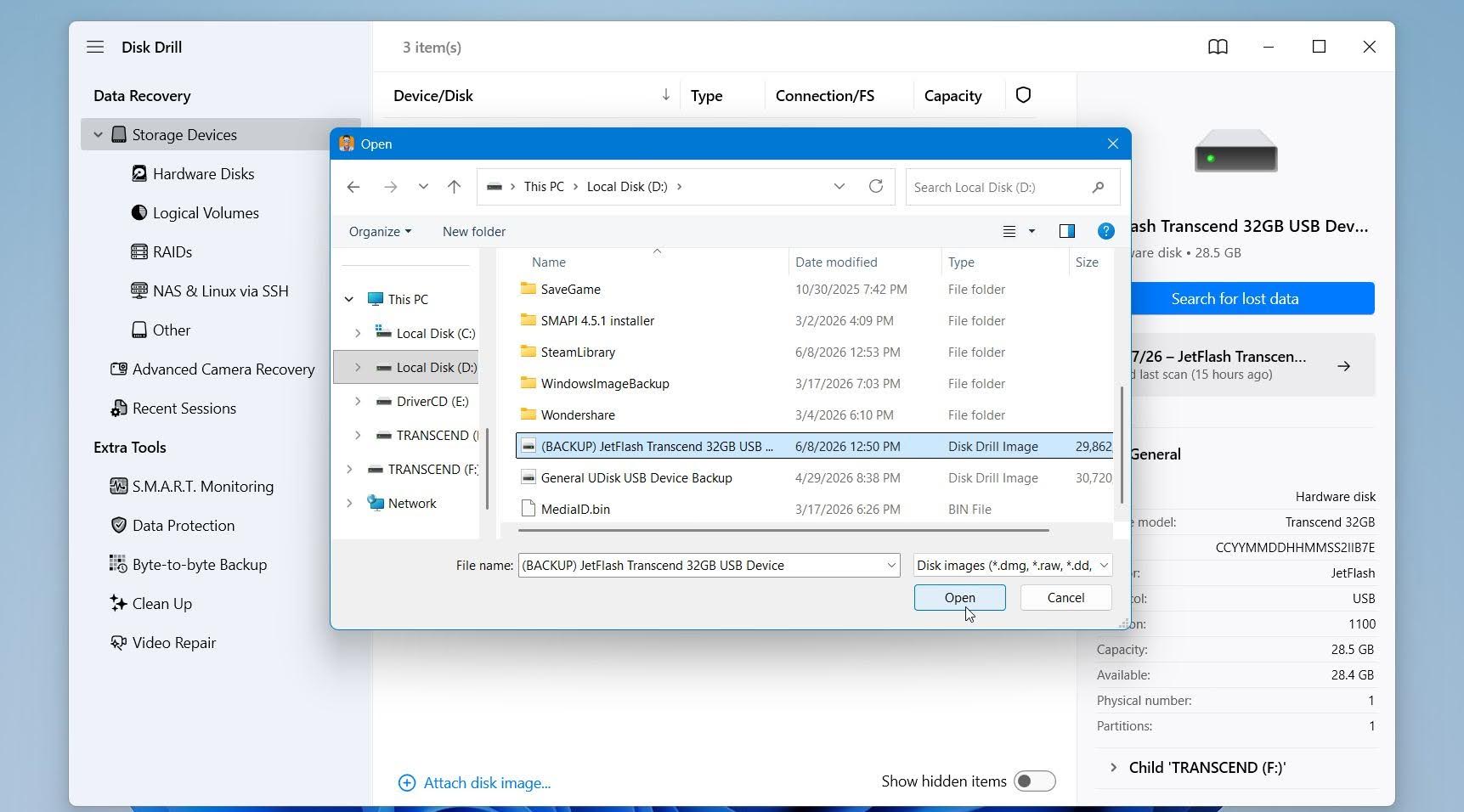Refresh the Local Disk (D:) listing
The width and height of the screenshot is (1464, 812).
876,186
